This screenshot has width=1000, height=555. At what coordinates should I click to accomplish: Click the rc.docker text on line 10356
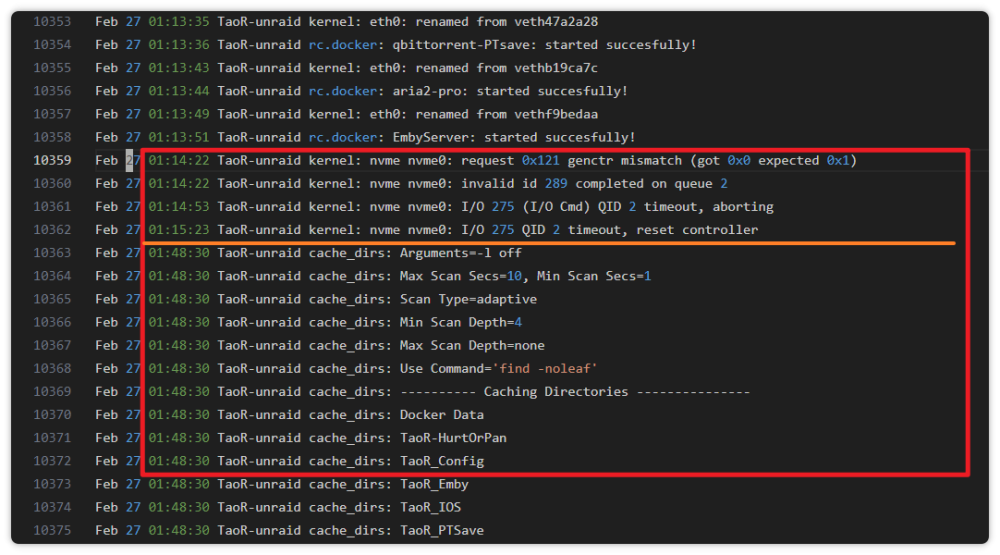point(342,91)
